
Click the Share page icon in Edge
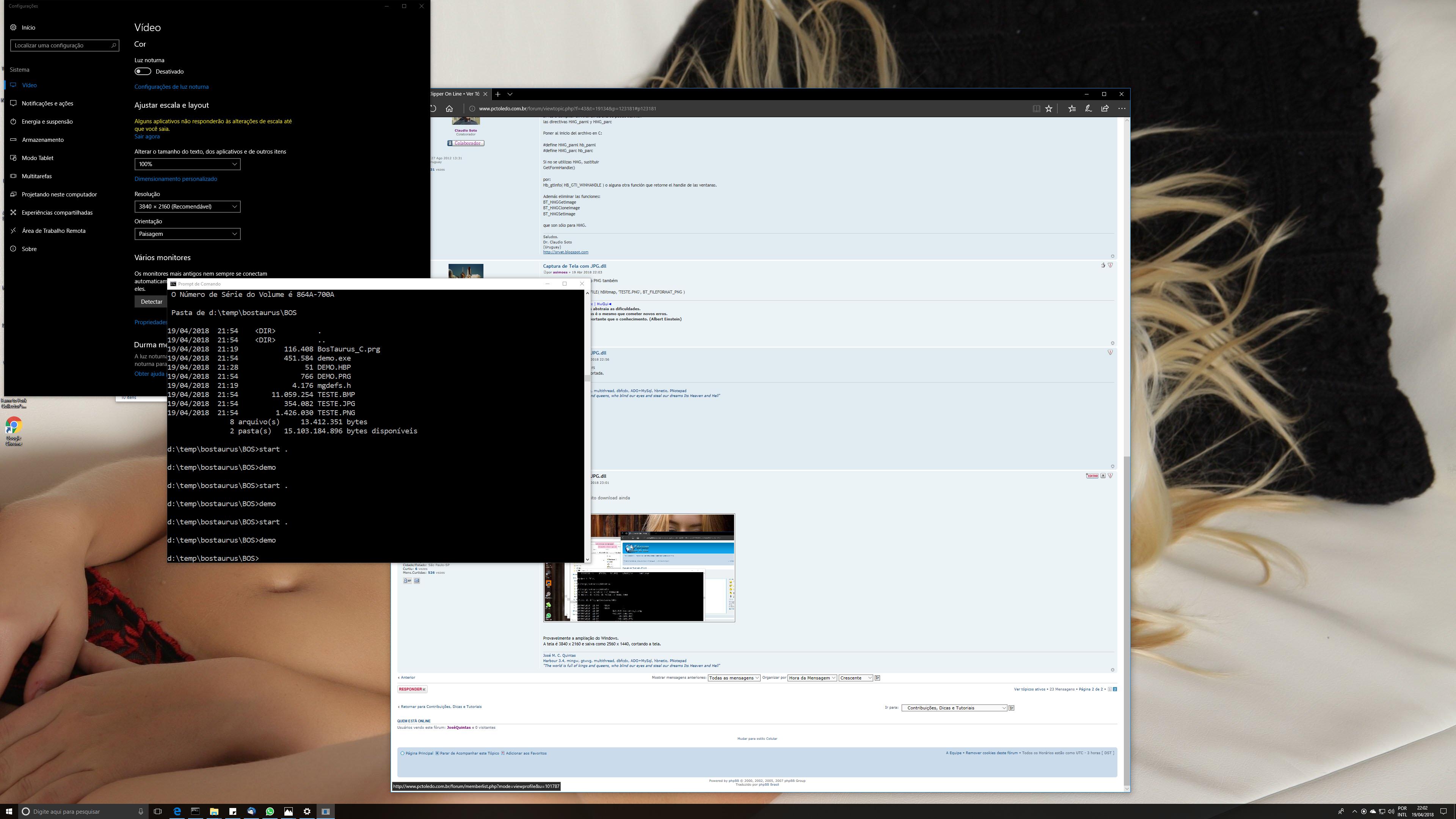[1105, 108]
